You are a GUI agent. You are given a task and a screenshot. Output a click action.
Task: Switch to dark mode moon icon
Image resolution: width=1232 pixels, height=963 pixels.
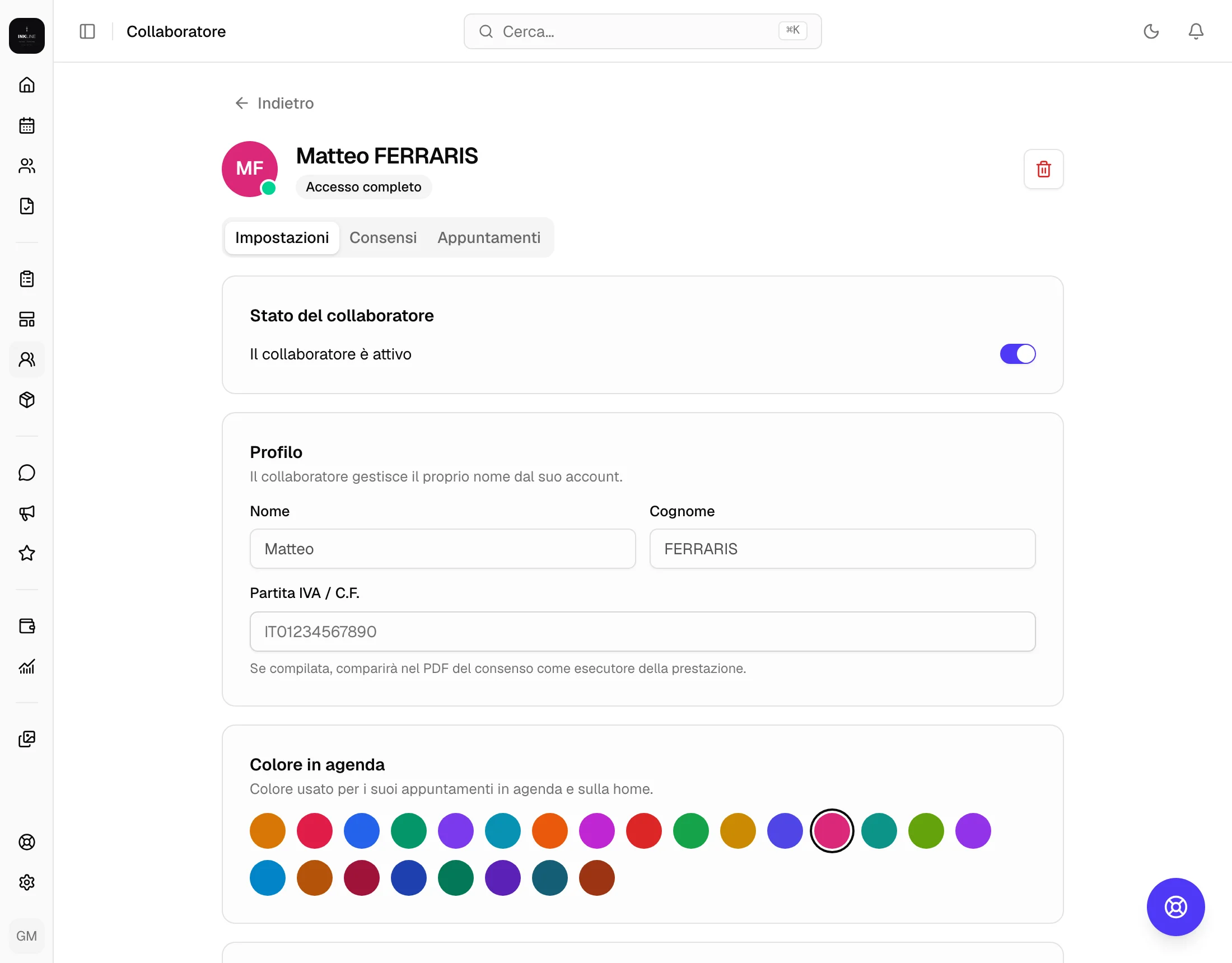tap(1151, 31)
